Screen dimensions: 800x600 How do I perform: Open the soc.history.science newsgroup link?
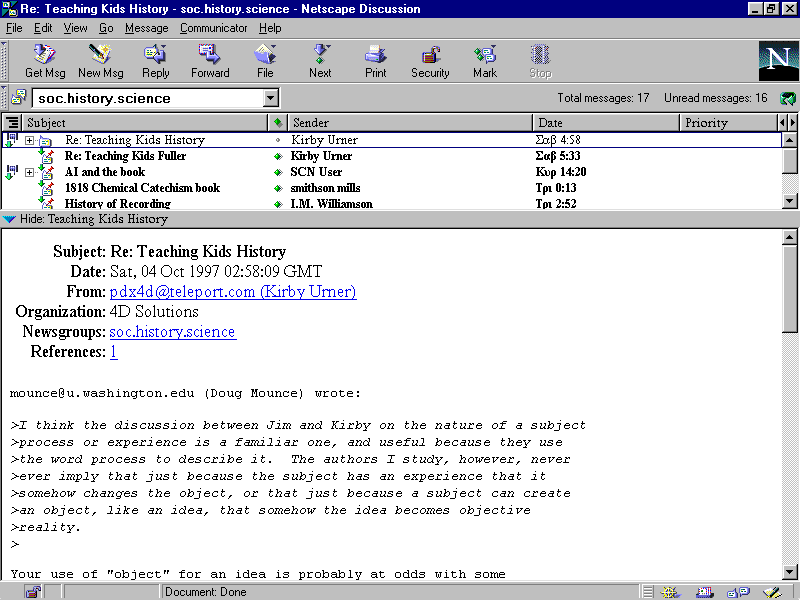(x=172, y=332)
